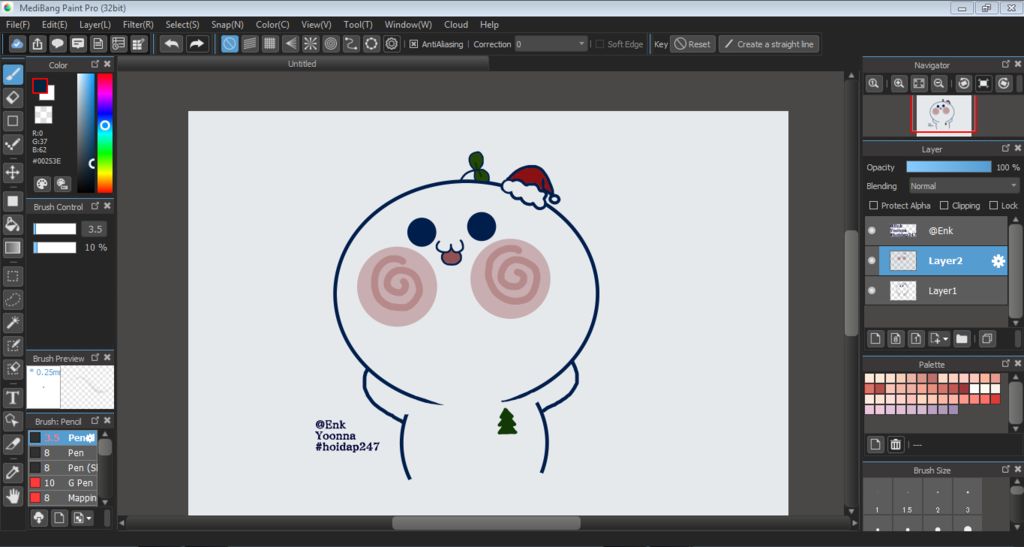The height and width of the screenshot is (547, 1024).
Task: Enable the Soft Edge checkbox
Action: 600,44
